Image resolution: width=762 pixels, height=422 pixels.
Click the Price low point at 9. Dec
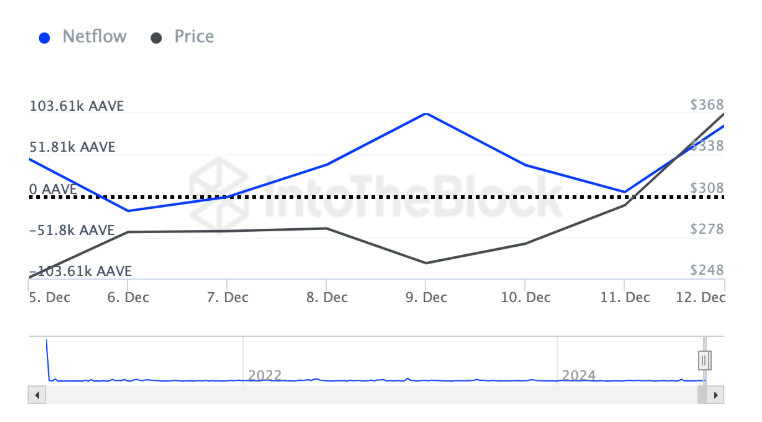pos(427,263)
